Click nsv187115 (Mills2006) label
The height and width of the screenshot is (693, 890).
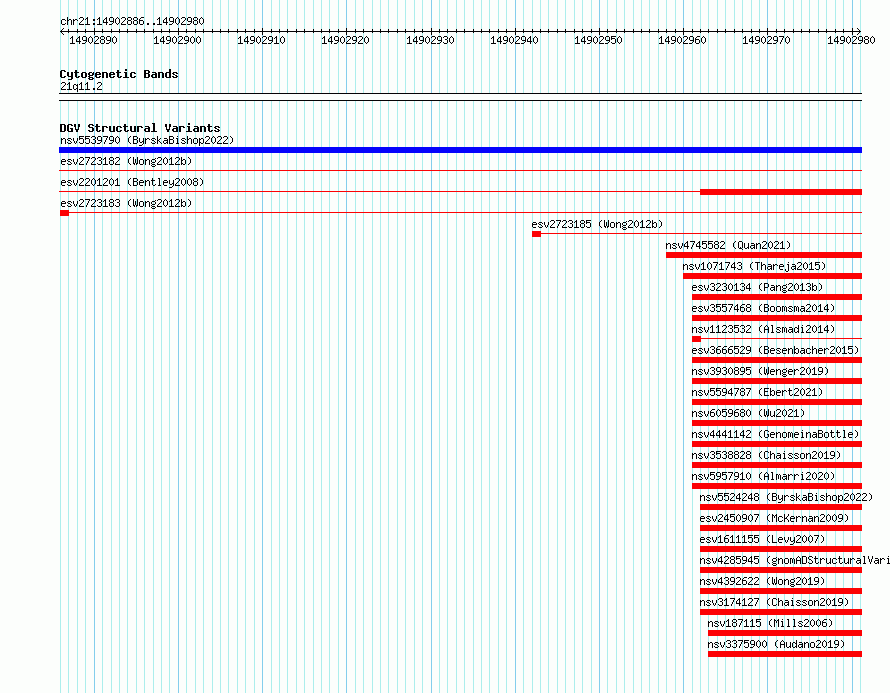coord(770,623)
